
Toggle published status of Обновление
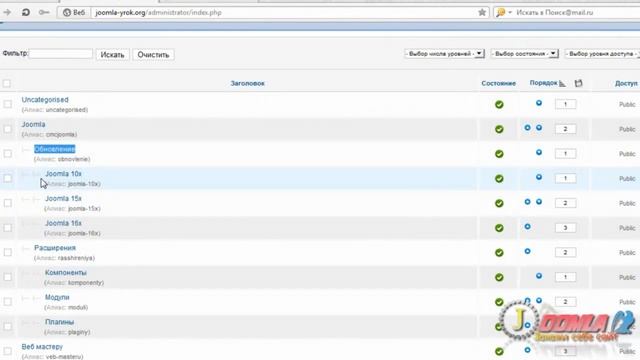click(499, 154)
